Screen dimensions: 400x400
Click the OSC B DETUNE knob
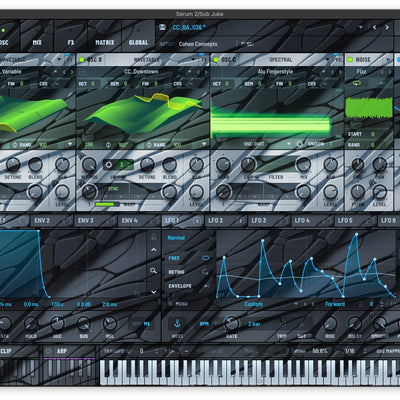coord(147,164)
